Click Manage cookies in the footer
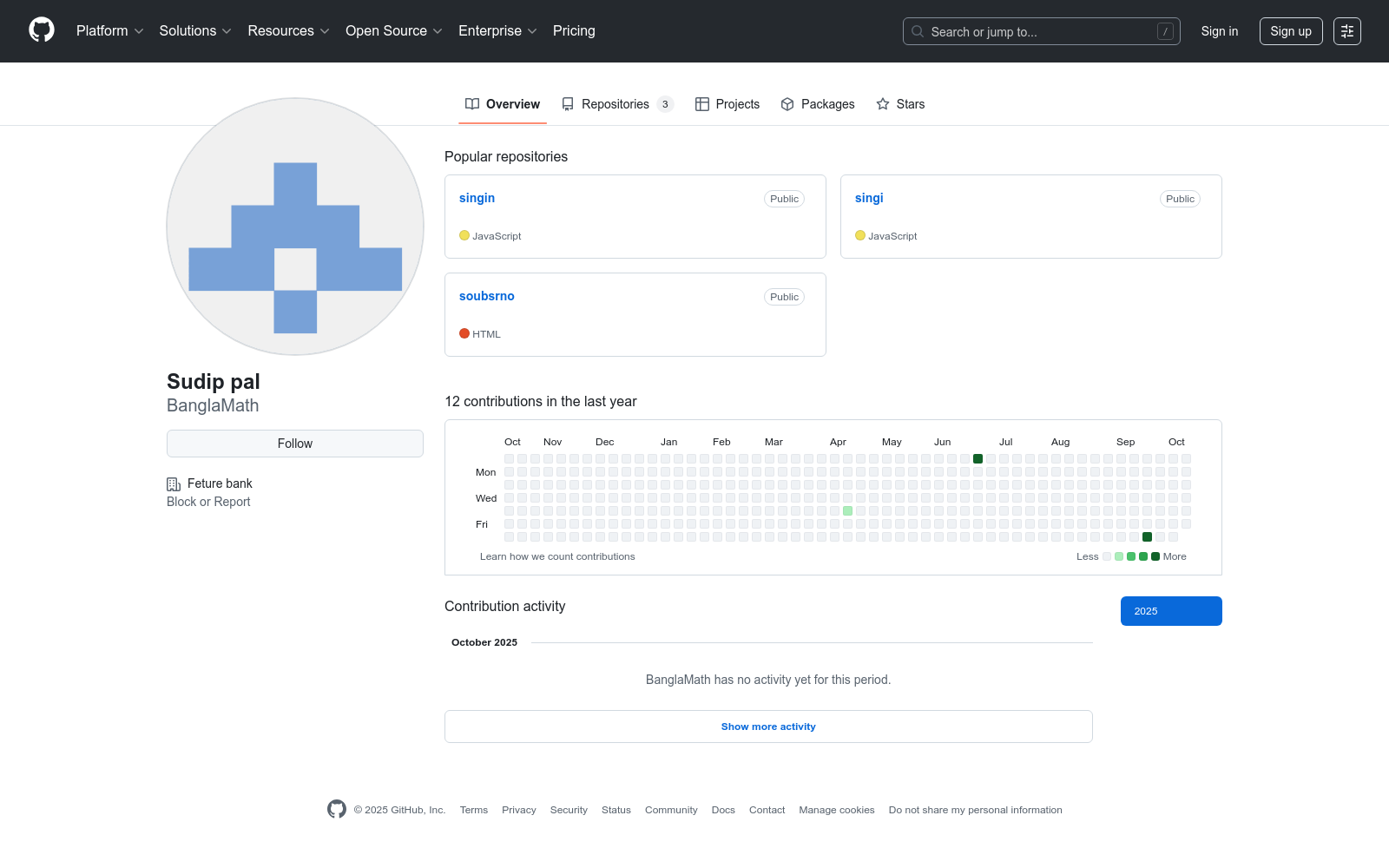The image size is (1389, 868). 837,810
